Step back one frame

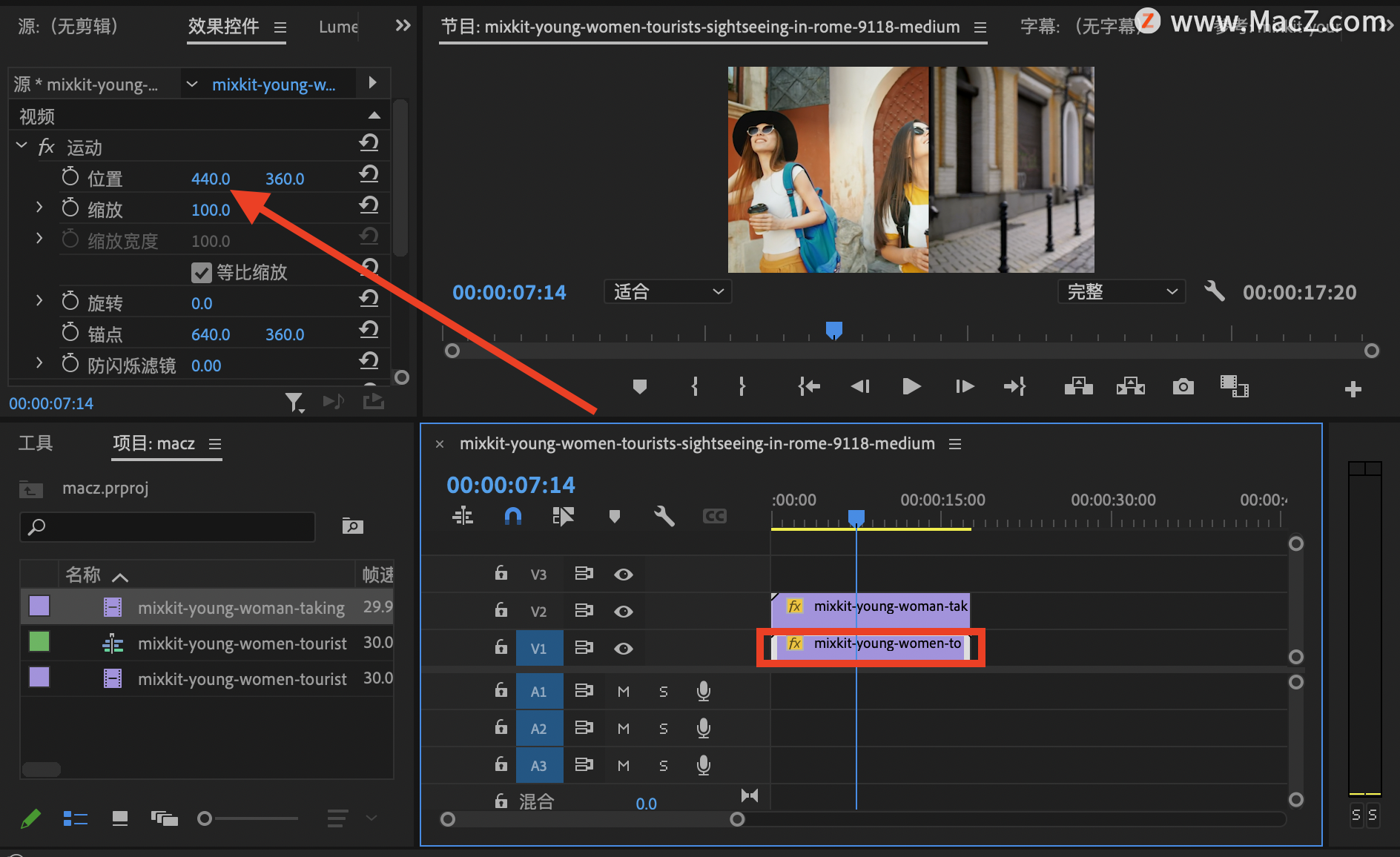[860, 386]
